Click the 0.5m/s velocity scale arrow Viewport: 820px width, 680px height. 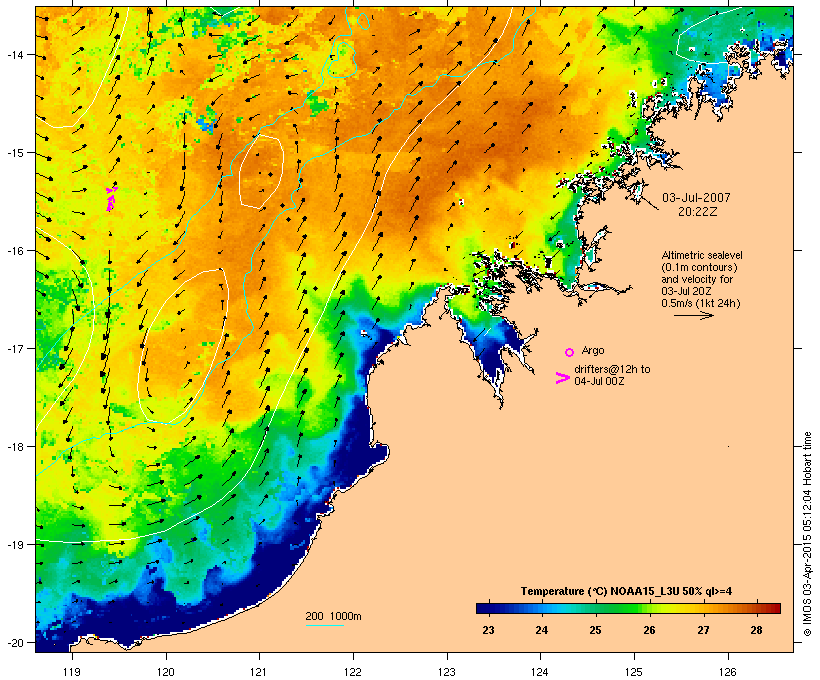pos(693,315)
